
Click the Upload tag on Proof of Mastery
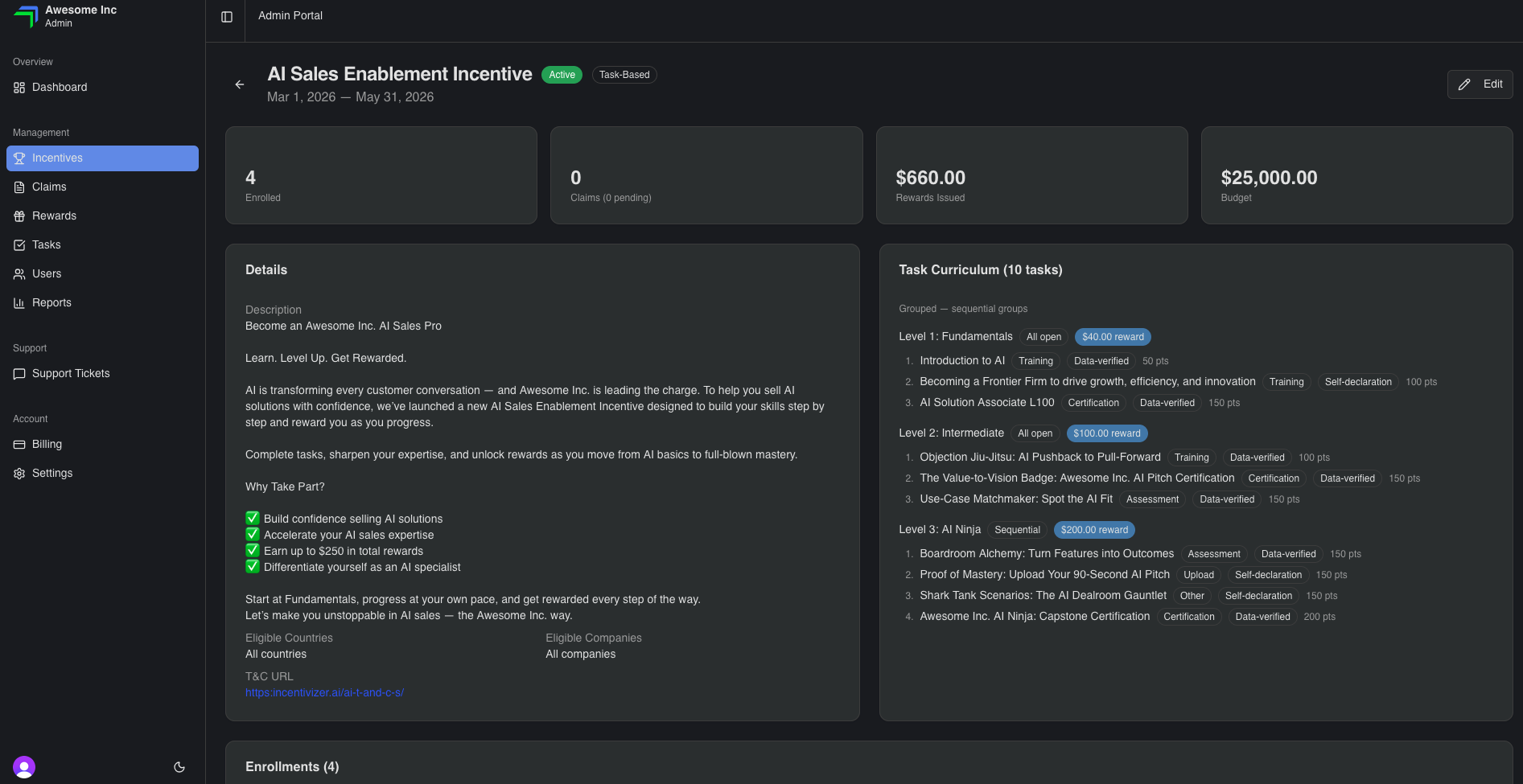point(1199,575)
